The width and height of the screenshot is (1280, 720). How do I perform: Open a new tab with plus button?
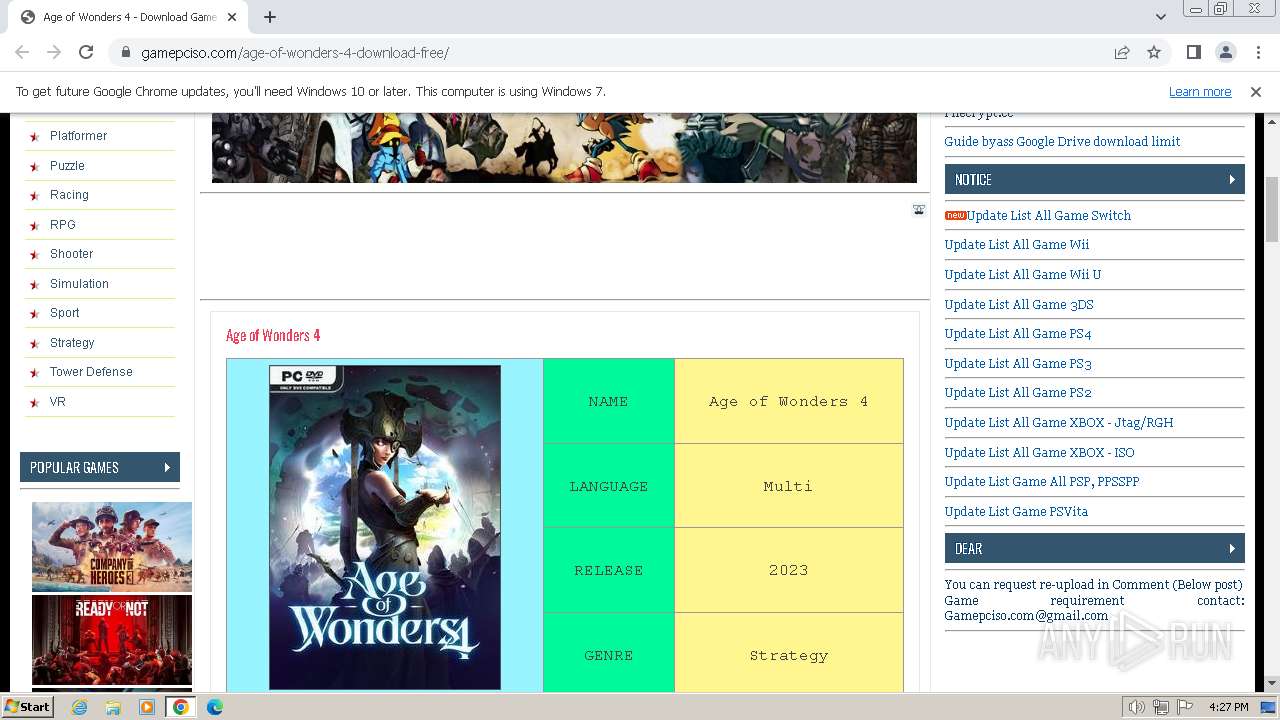coord(270,17)
